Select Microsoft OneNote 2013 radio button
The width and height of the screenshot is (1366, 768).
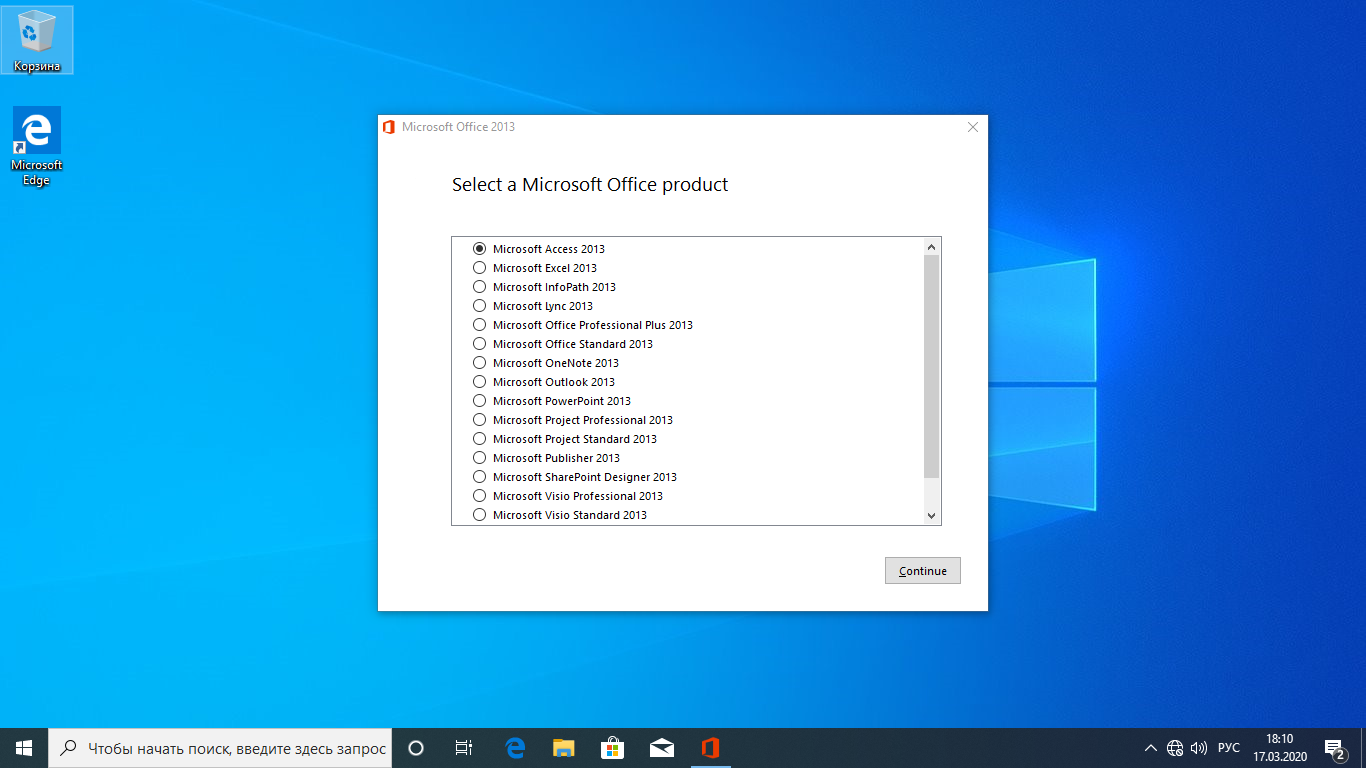point(480,362)
